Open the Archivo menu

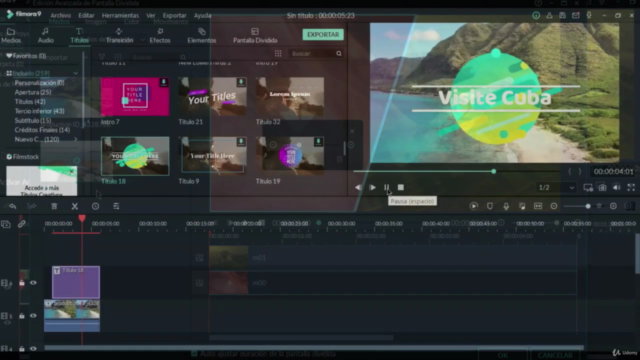60,16
